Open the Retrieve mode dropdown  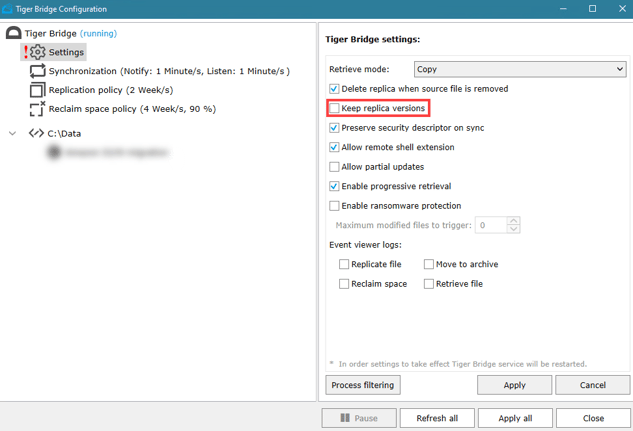coord(520,69)
